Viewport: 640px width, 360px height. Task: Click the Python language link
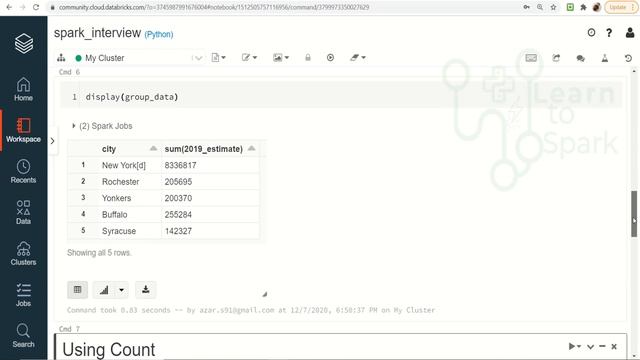(159, 34)
